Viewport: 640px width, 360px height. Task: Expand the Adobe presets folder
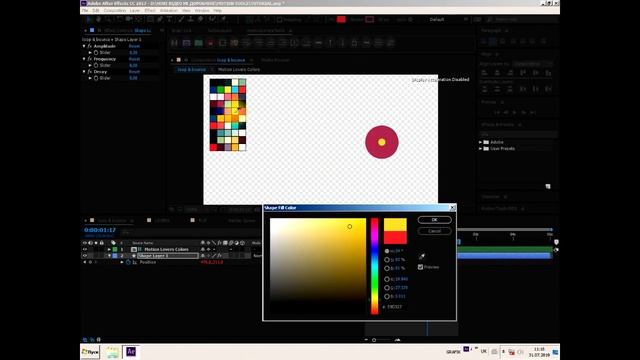[x=480, y=142]
